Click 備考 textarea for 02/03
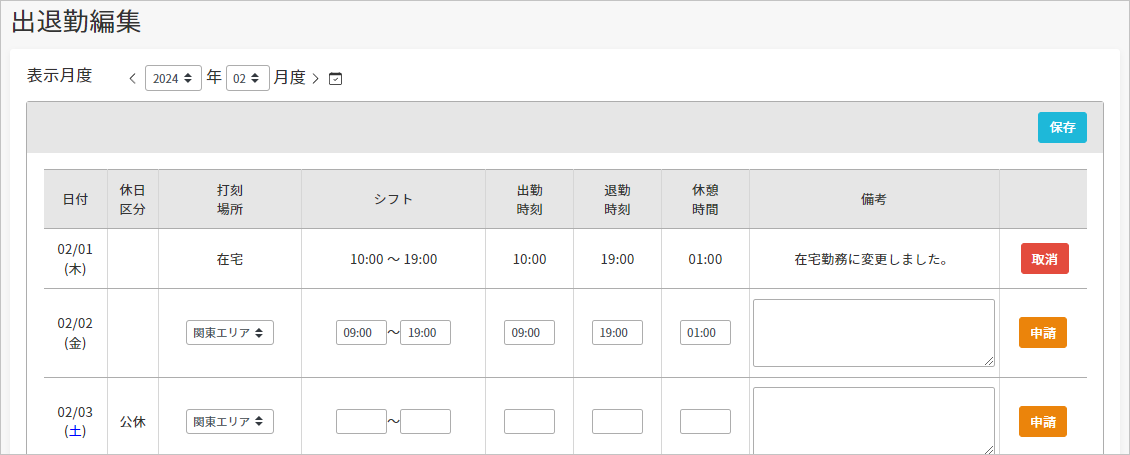This screenshot has width=1130, height=455. click(874, 421)
